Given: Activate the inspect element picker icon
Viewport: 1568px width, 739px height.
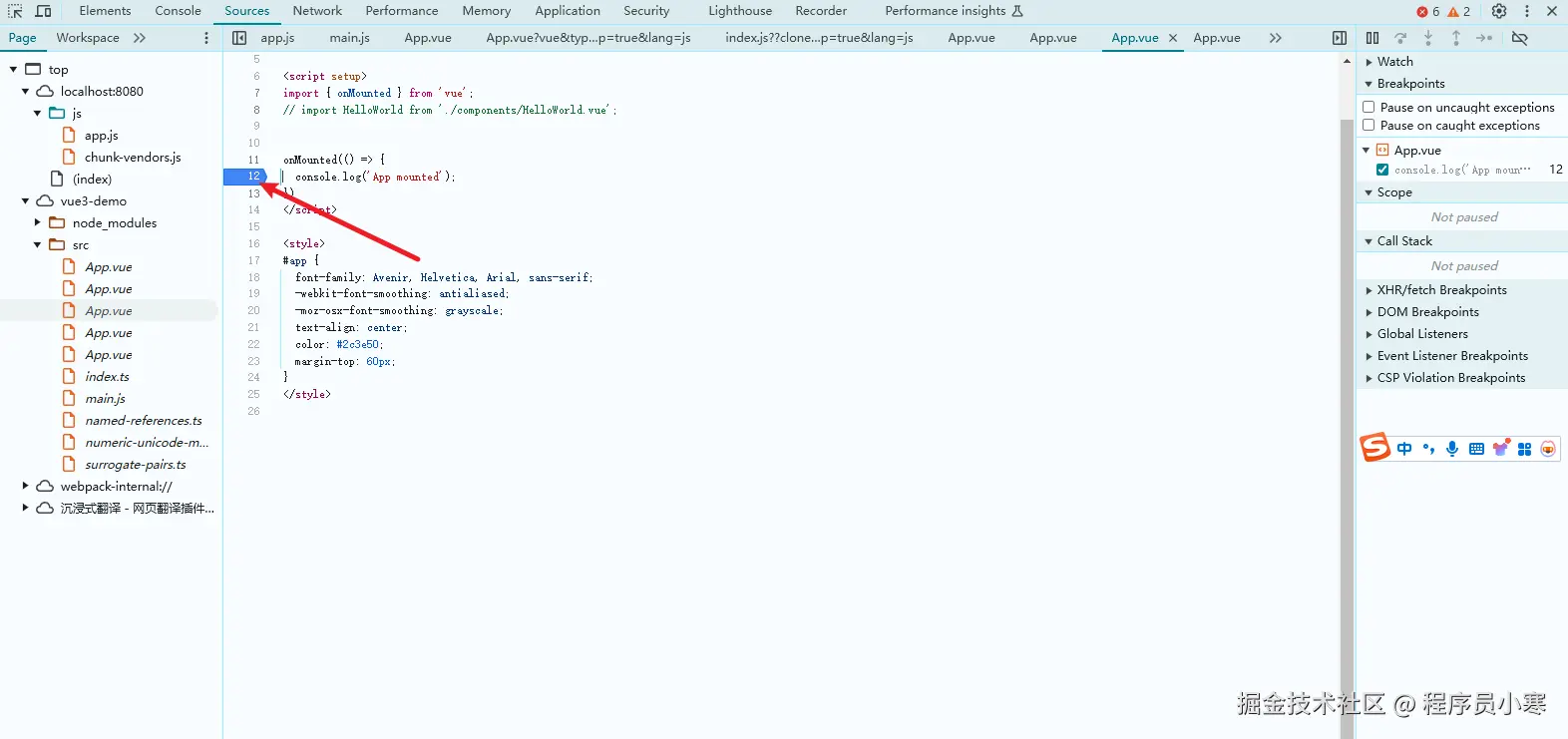Looking at the screenshot, I should click(x=15, y=11).
